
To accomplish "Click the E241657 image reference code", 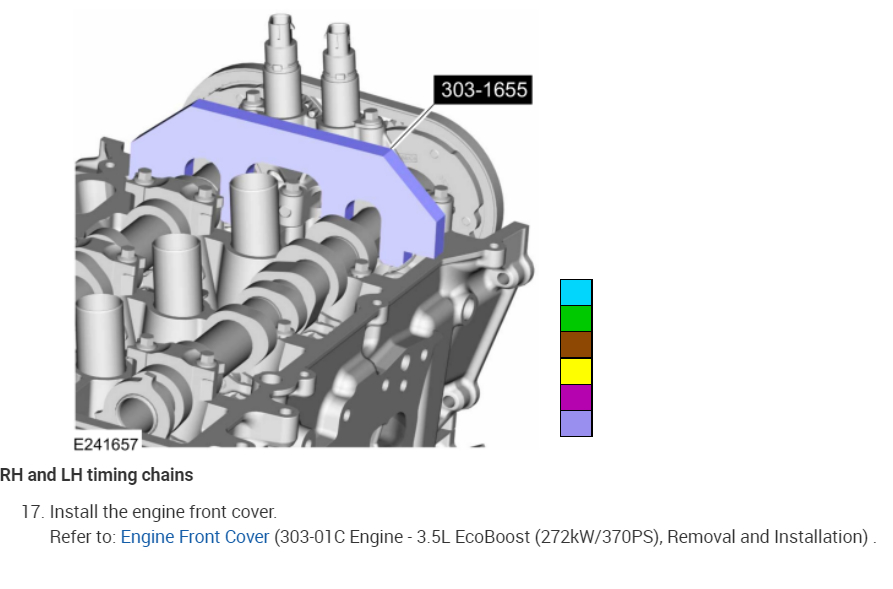I will 106,444.
